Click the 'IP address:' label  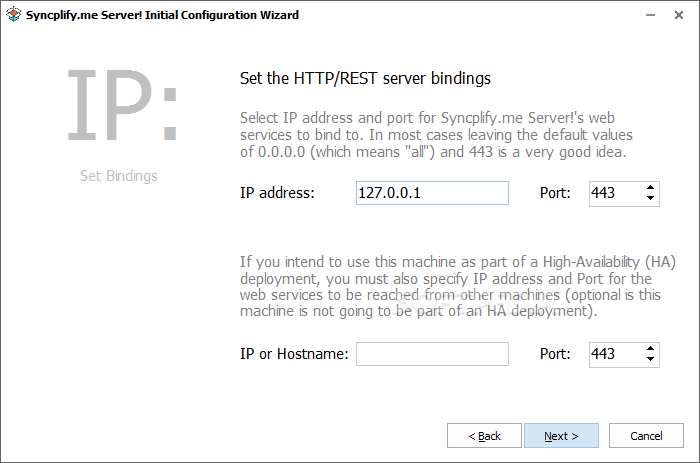(277, 193)
